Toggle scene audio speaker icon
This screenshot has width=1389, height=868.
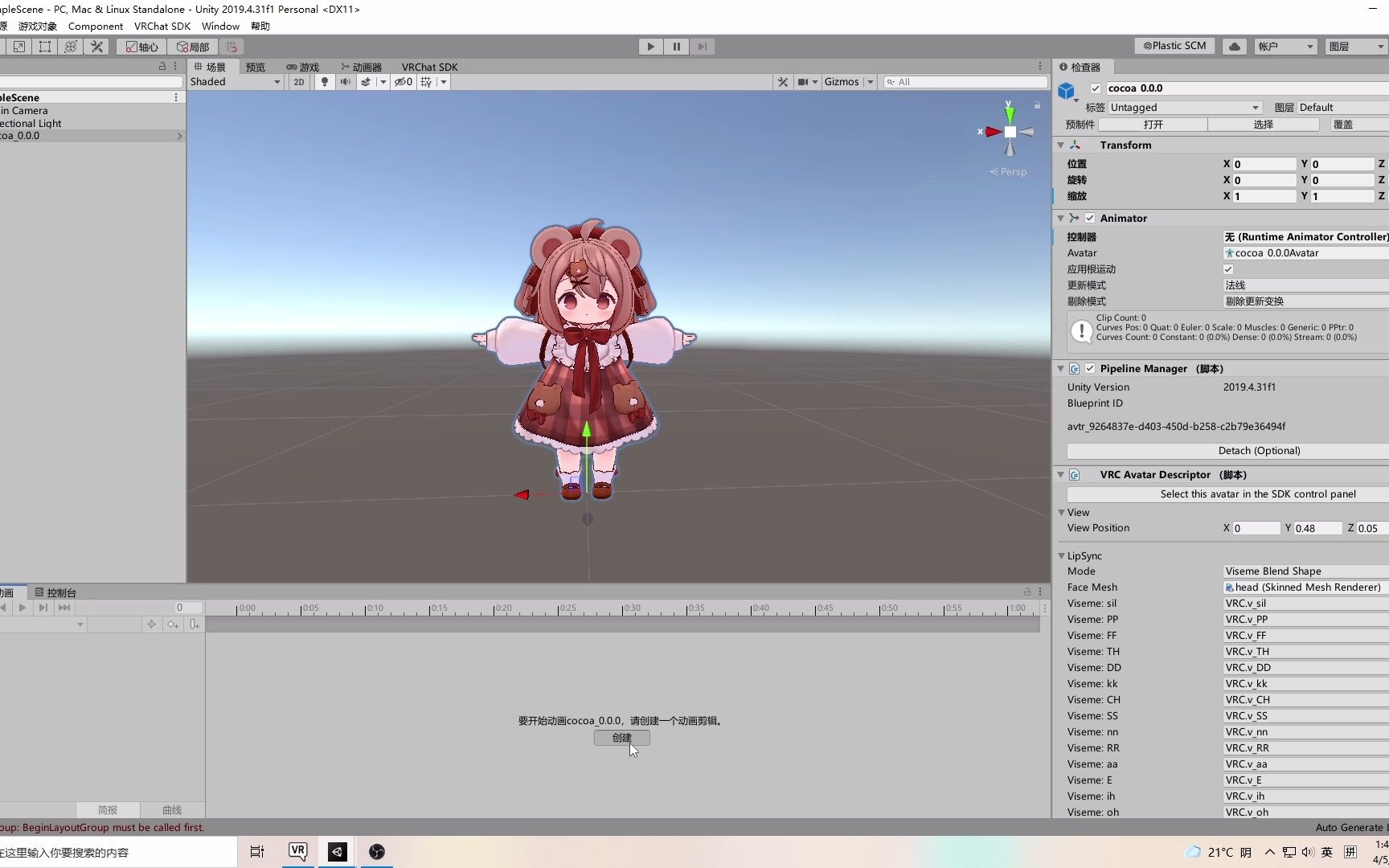[x=346, y=82]
